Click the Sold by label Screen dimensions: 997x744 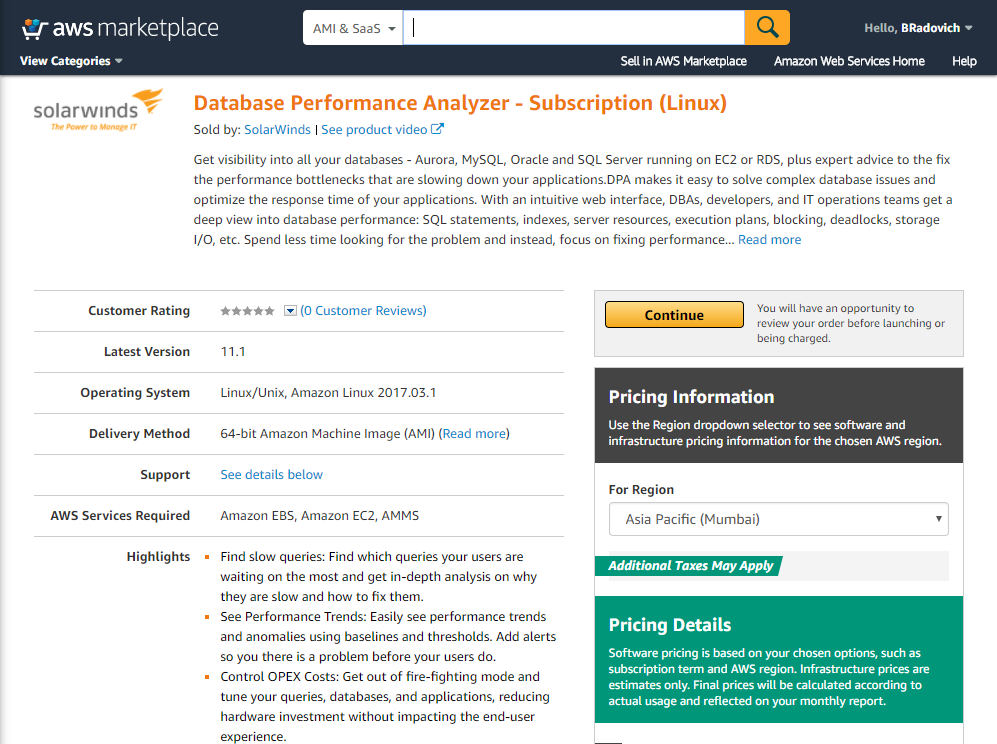click(217, 130)
